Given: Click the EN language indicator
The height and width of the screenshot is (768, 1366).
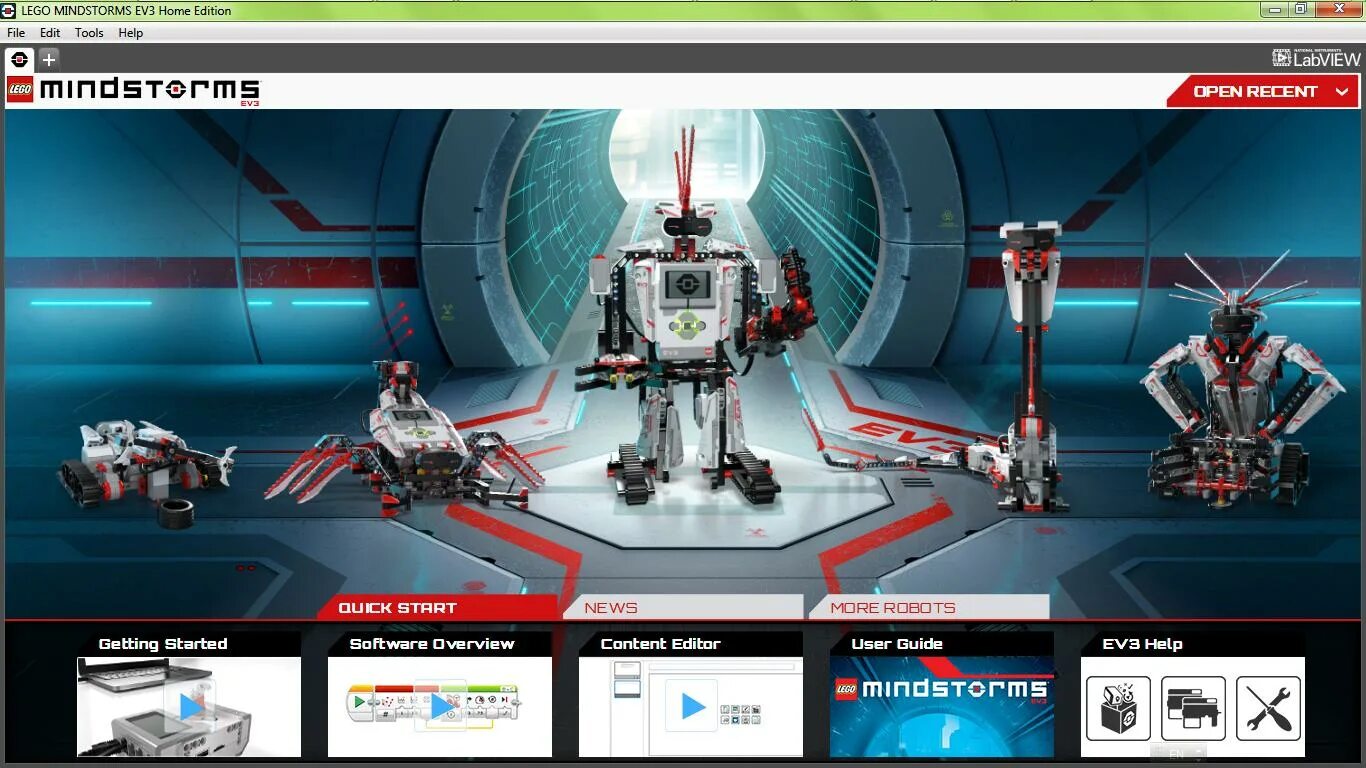Looking at the screenshot, I should (x=1177, y=753).
